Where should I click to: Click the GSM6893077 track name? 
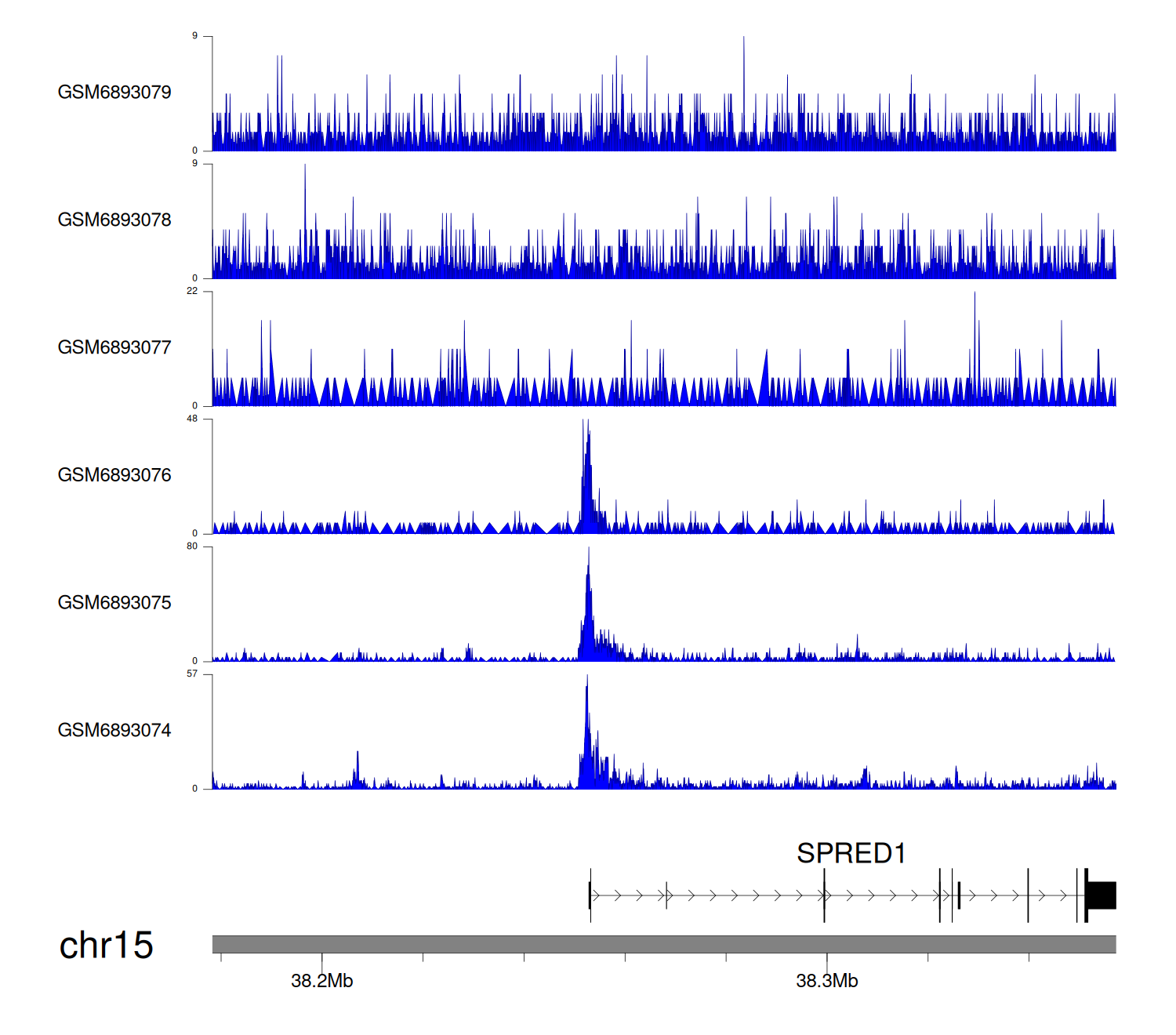click(x=114, y=348)
